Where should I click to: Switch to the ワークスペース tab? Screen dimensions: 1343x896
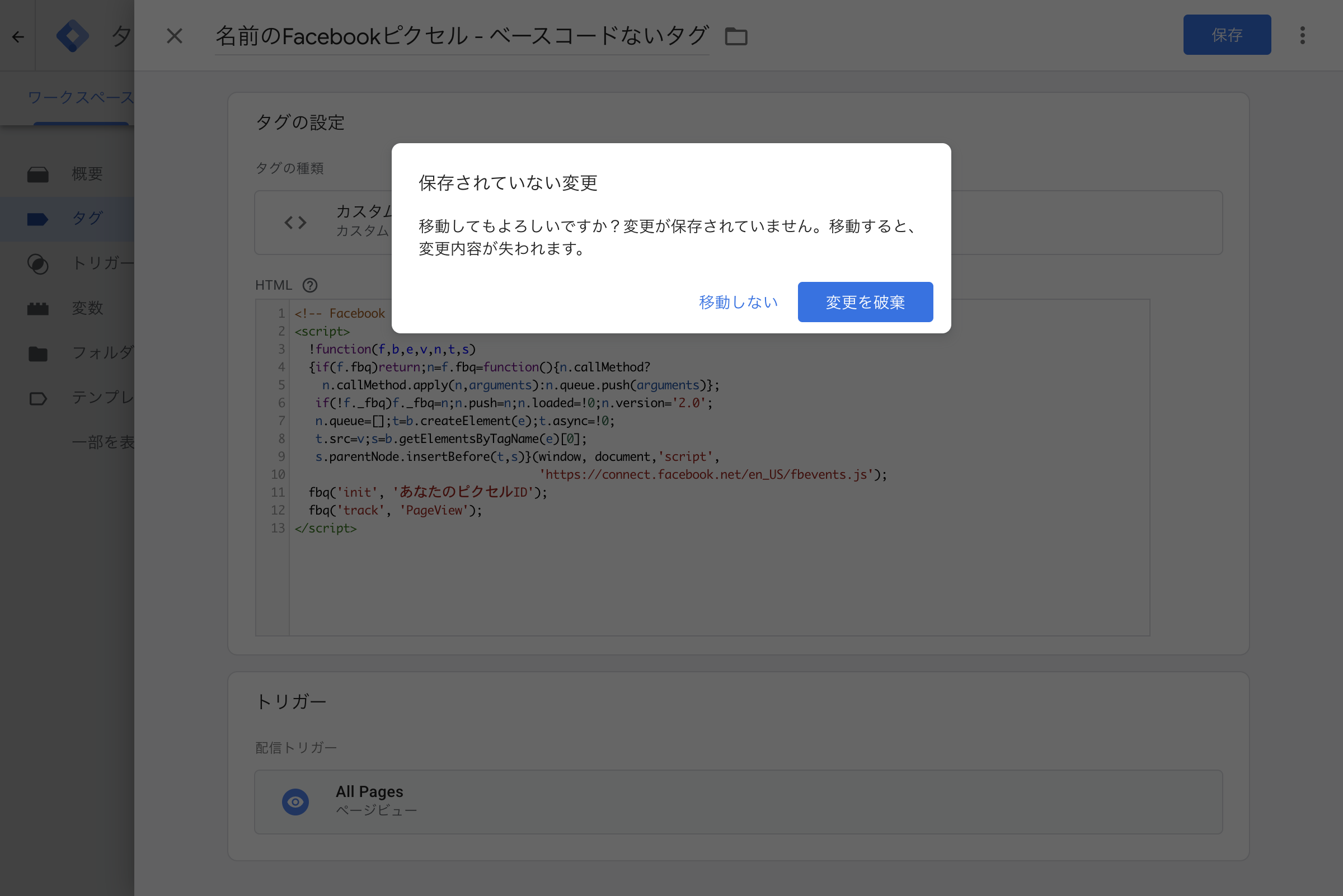tap(81, 98)
